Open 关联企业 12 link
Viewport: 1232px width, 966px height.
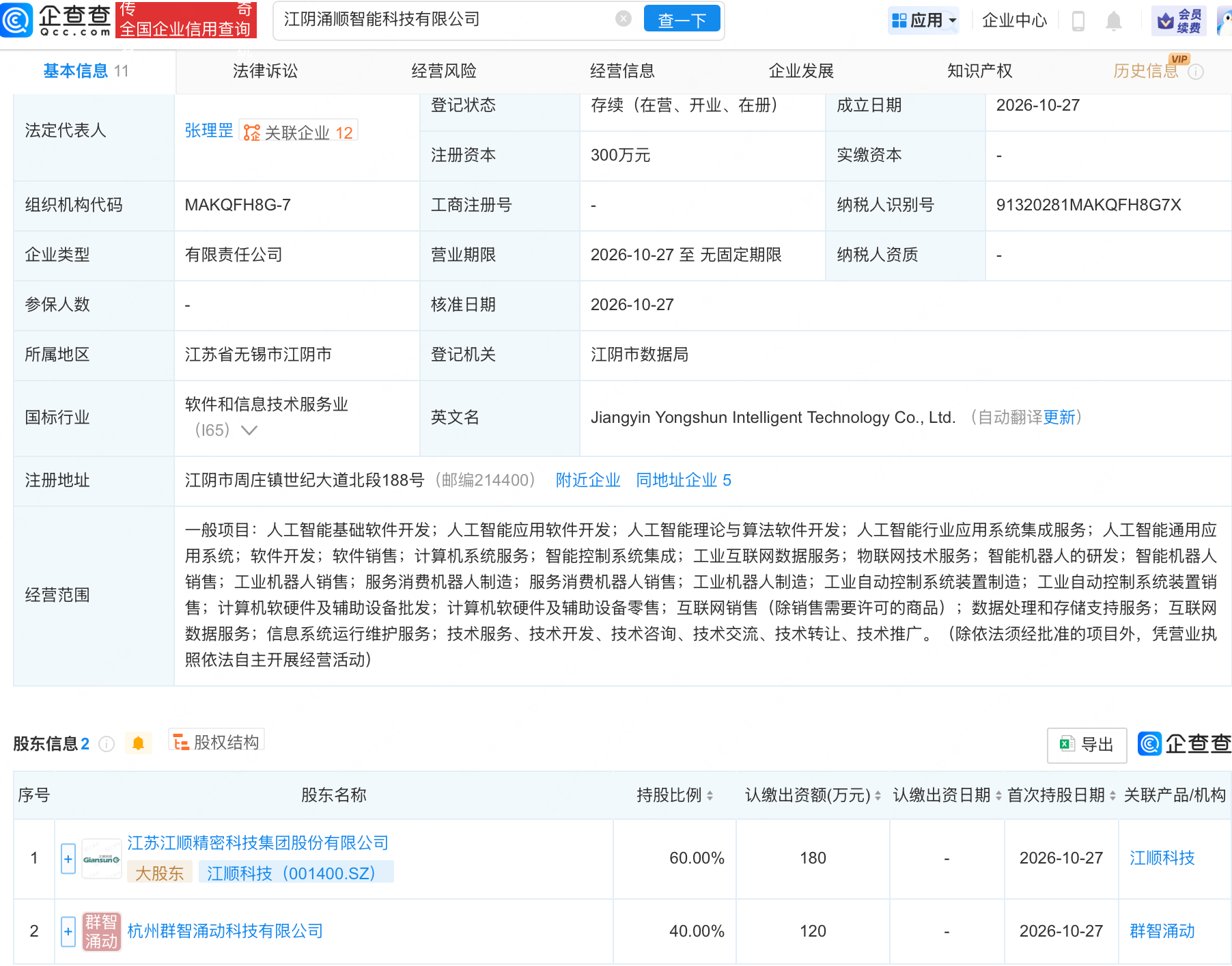[298, 132]
